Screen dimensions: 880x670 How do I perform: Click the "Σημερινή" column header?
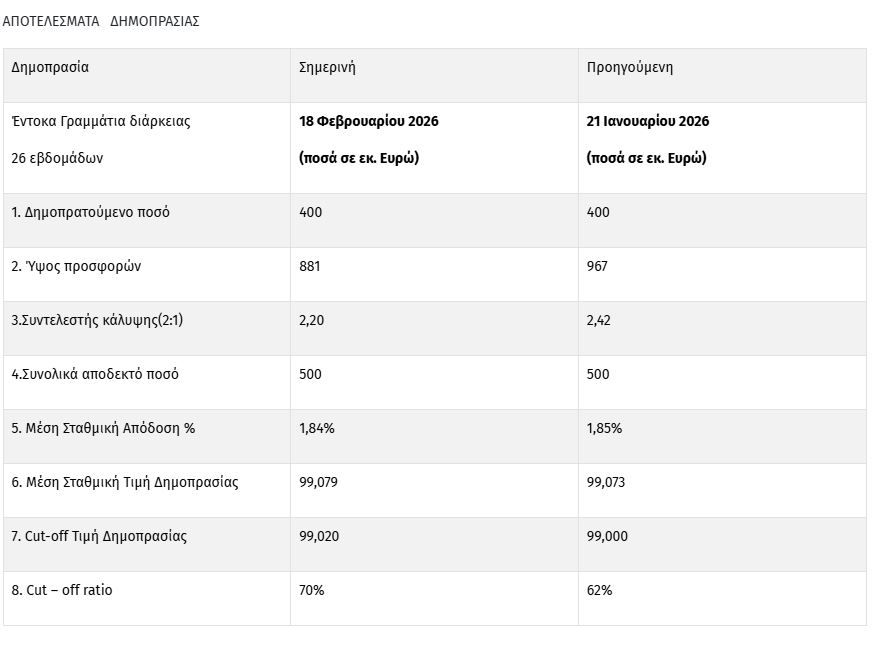[328, 68]
